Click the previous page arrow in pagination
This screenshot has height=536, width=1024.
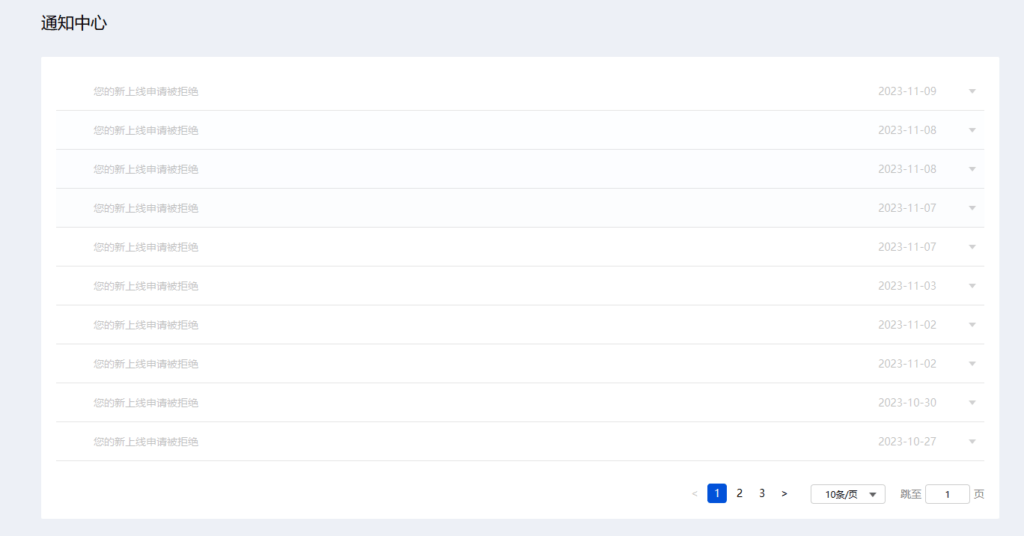695,494
